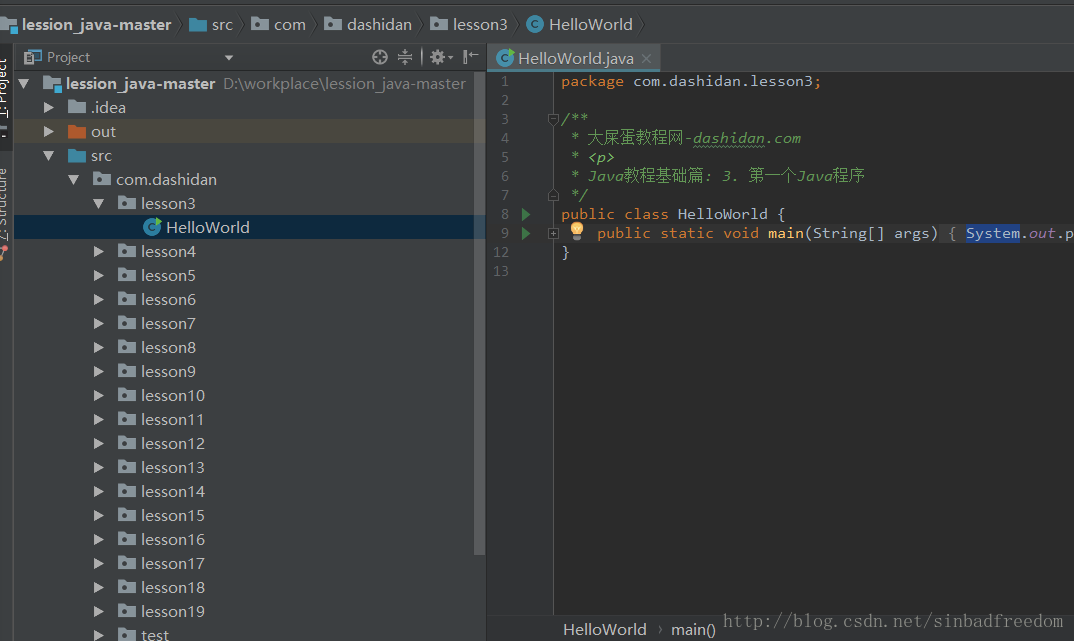The width and height of the screenshot is (1074, 641).
Task: Click the package declaration on line 1
Action: (691, 81)
